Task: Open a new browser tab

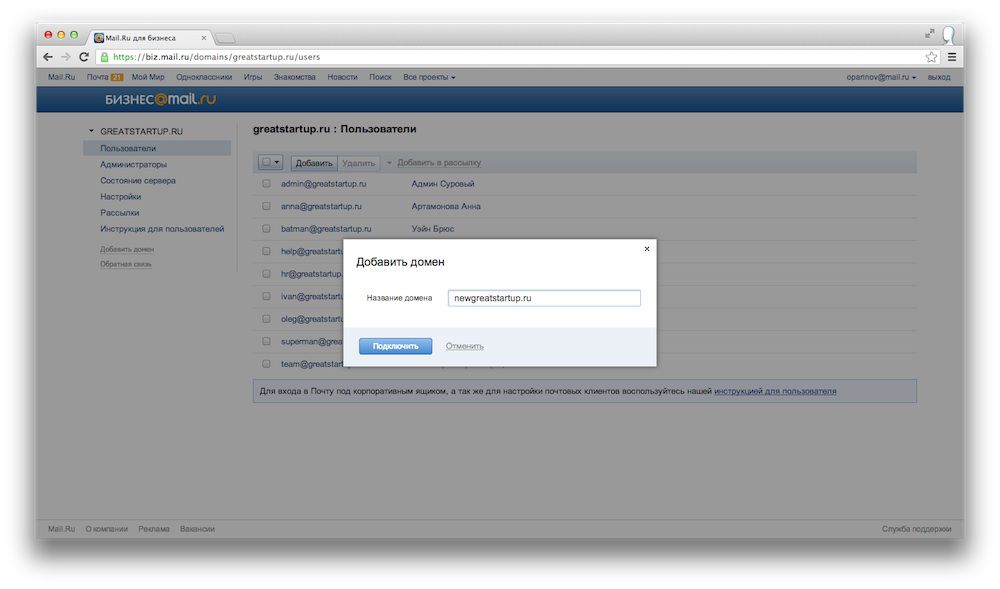Action: click(x=224, y=38)
